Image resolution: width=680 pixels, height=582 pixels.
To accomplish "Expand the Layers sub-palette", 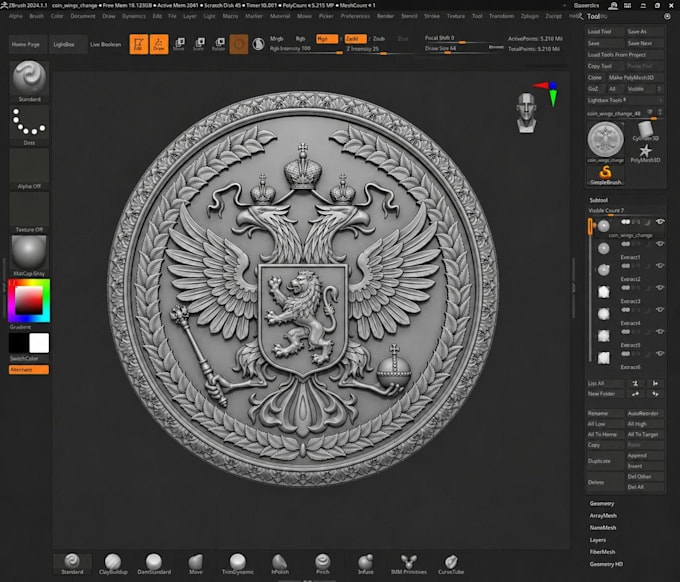I will pos(598,540).
